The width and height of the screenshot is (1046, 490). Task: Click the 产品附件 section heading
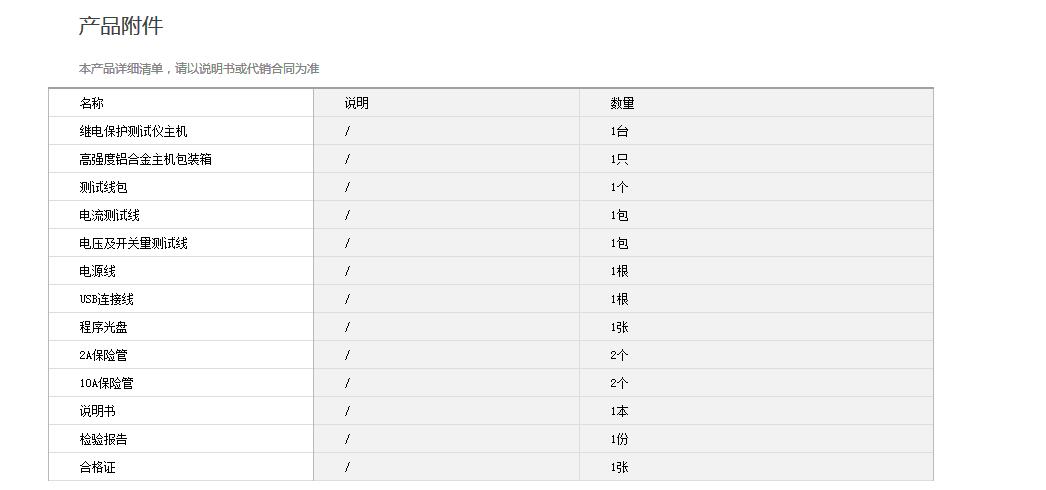tap(120, 27)
